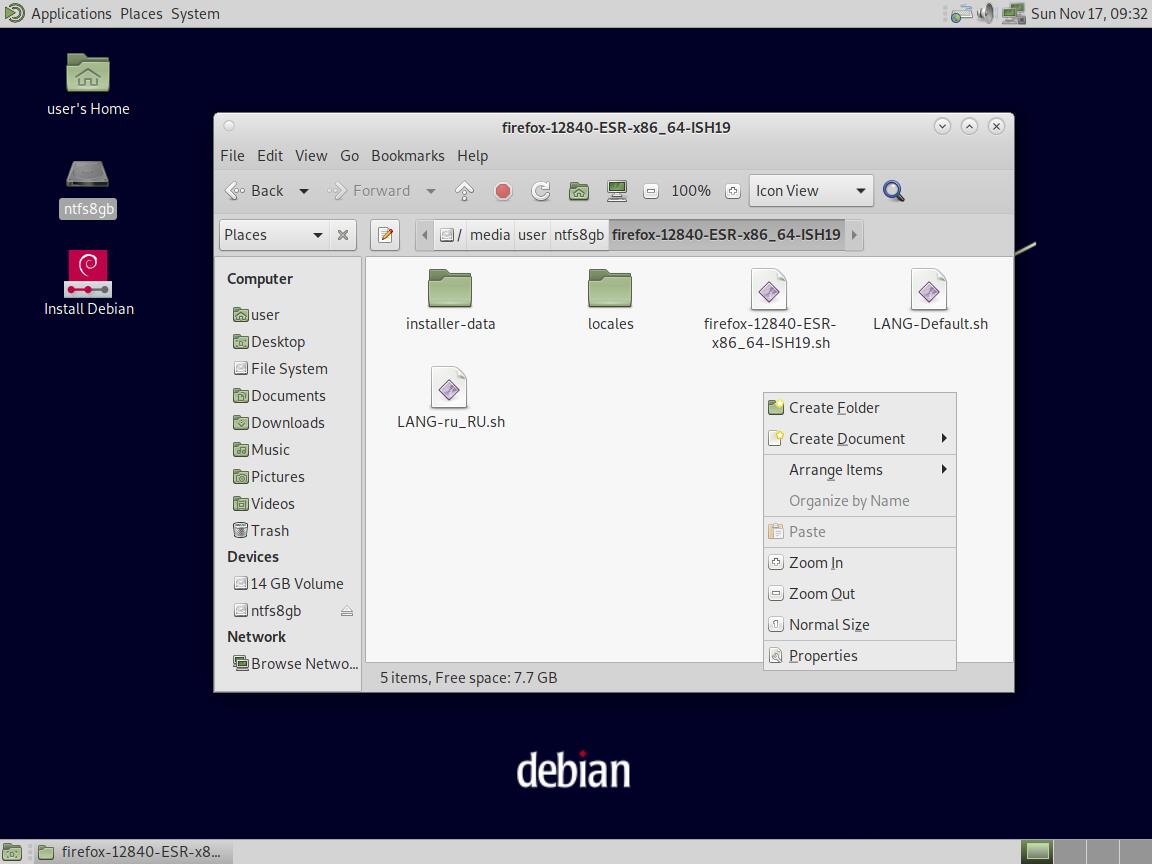Select the LANG-ru_RU.sh file
The width and height of the screenshot is (1152, 864).
(x=450, y=398)
